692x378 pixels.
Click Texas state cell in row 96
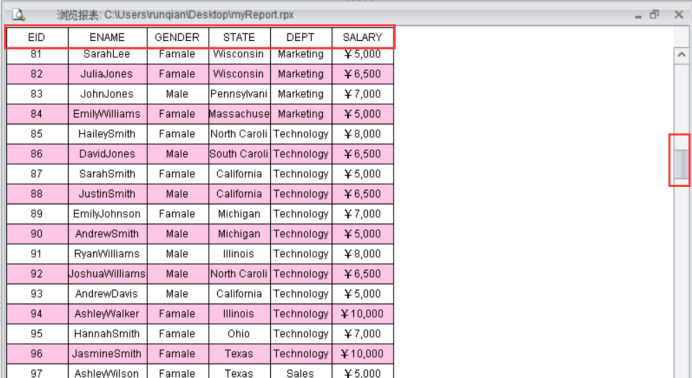[239, 354]
